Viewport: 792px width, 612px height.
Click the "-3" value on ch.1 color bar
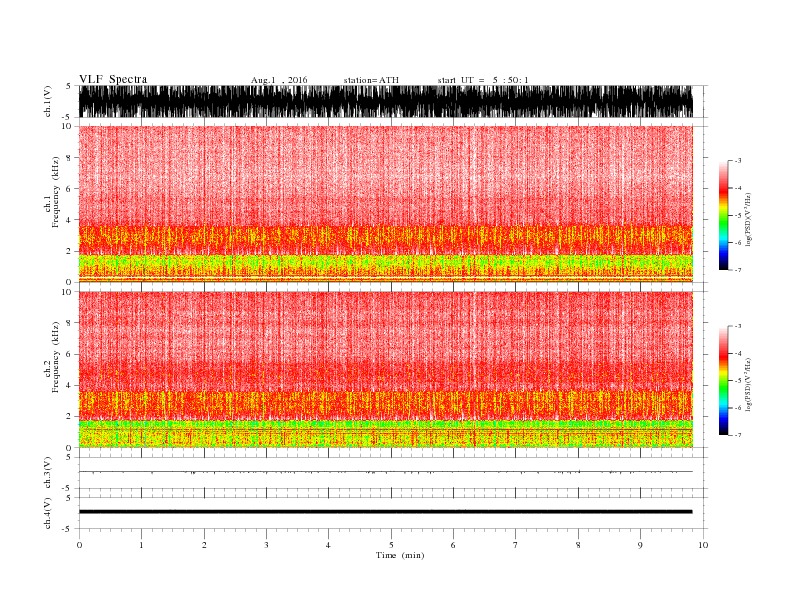(737, 161)
